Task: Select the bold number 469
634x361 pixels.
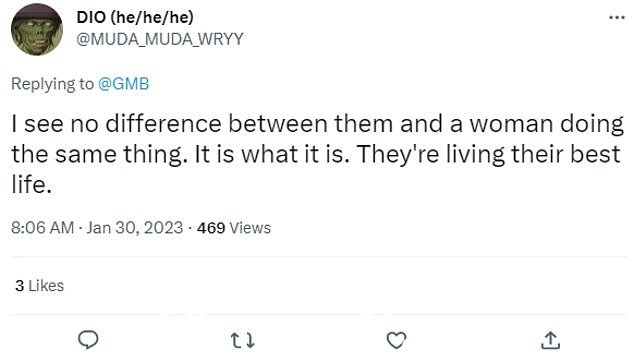Action: (x=211, y=228)
